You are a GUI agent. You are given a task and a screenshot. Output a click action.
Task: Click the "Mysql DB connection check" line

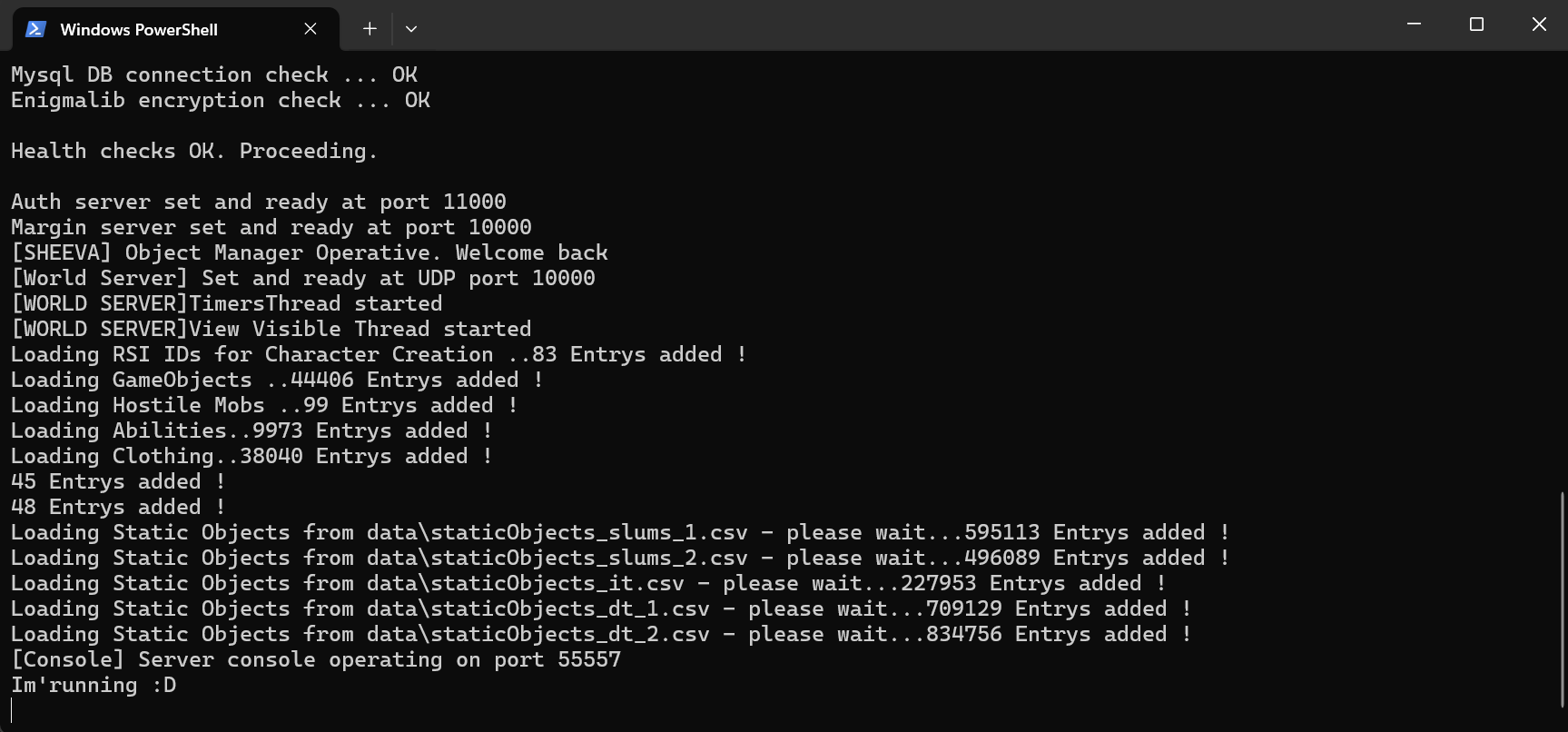[213, 75]
